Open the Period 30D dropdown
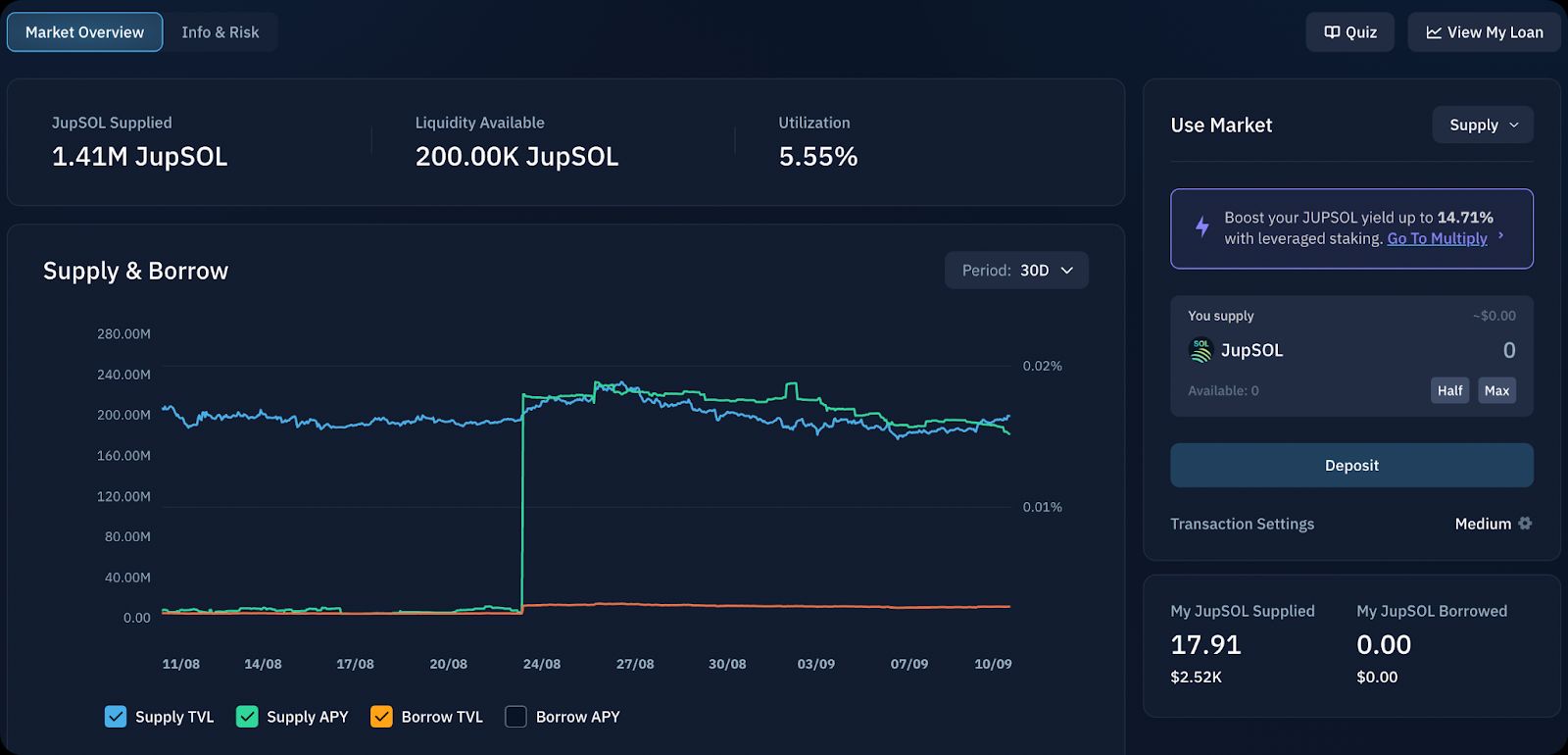1568x755 pixels. click(x=1016, y=271)
